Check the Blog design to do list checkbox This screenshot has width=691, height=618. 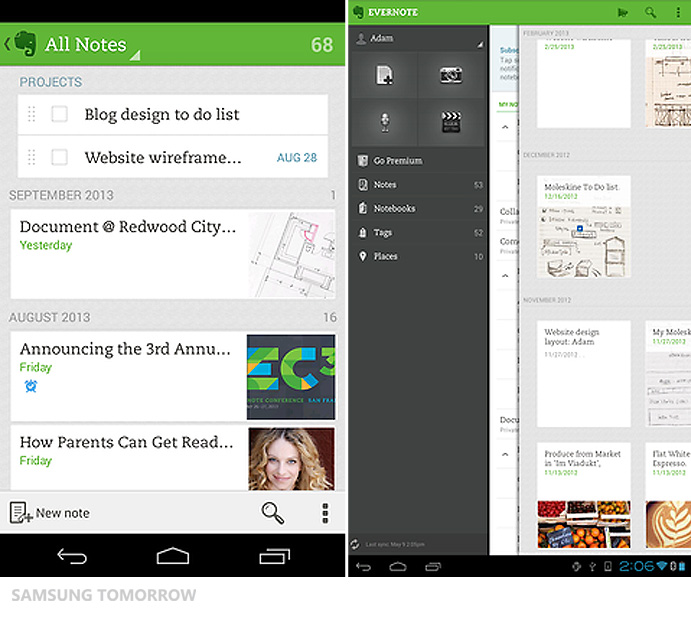tap(59, 114)
